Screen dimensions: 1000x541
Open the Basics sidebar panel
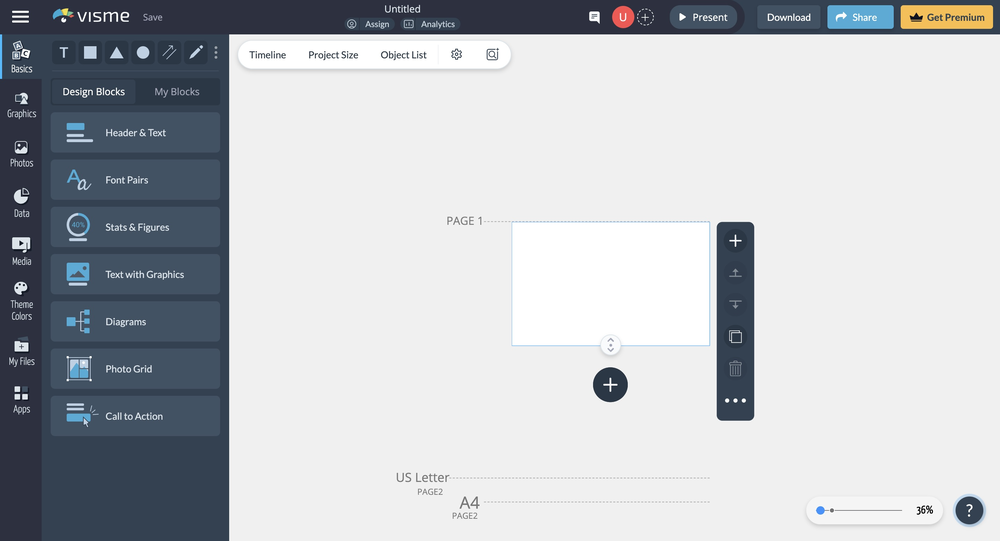tap(21, 57)
